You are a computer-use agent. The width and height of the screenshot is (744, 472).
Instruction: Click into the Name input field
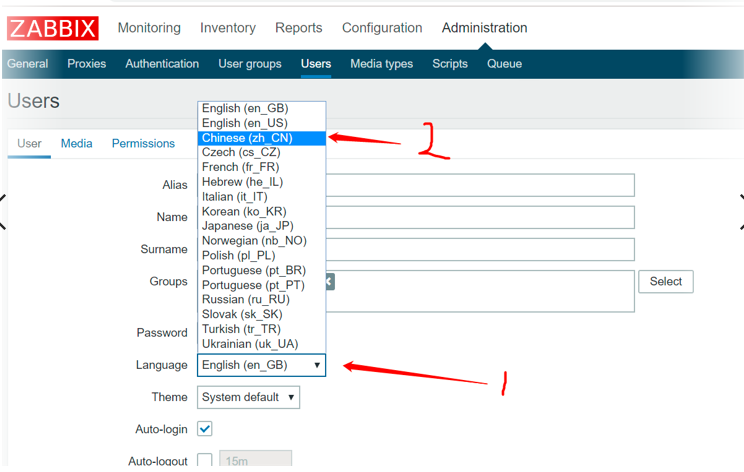(480, 217)
